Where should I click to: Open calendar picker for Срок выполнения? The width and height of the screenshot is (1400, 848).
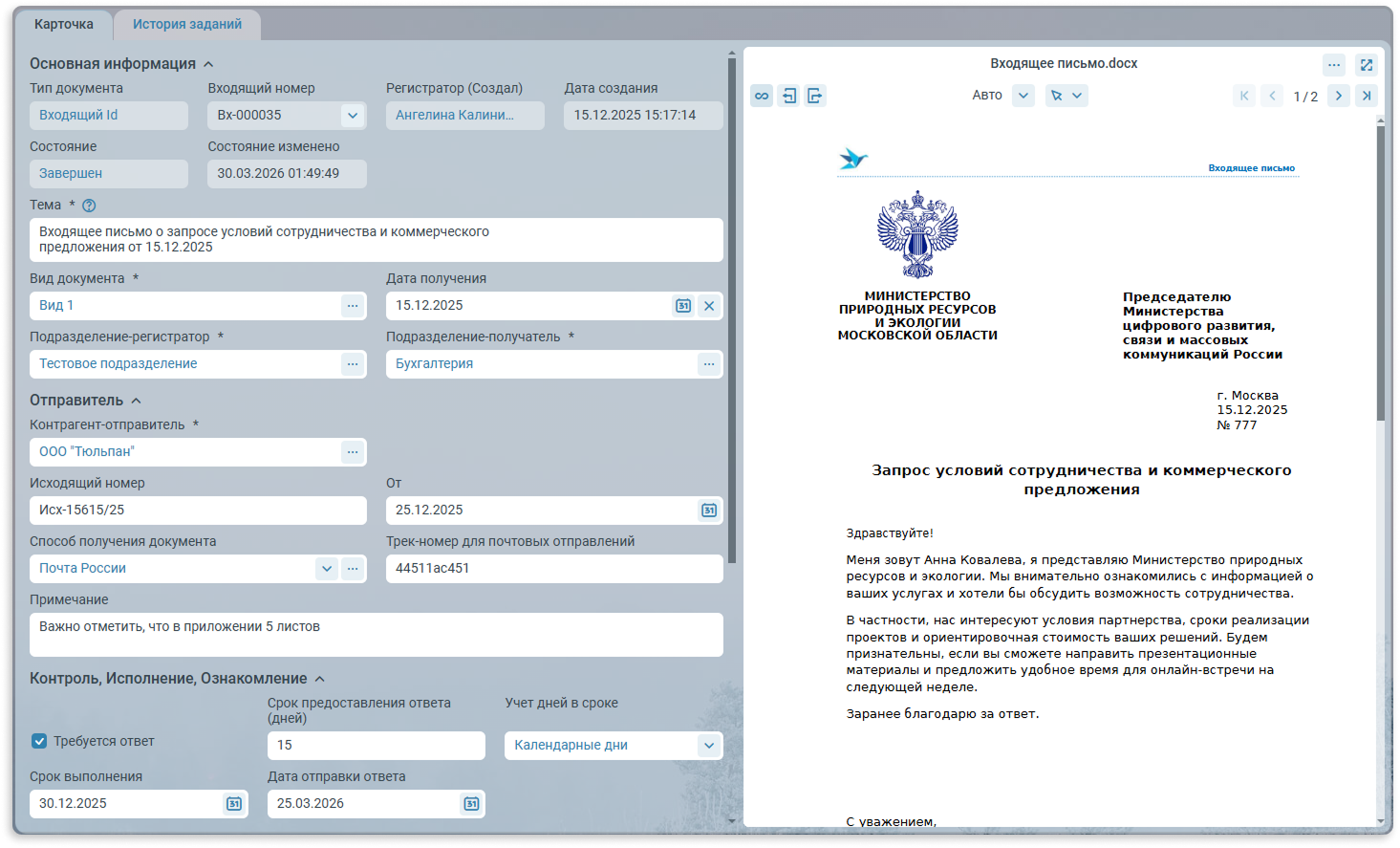point(234,804)
